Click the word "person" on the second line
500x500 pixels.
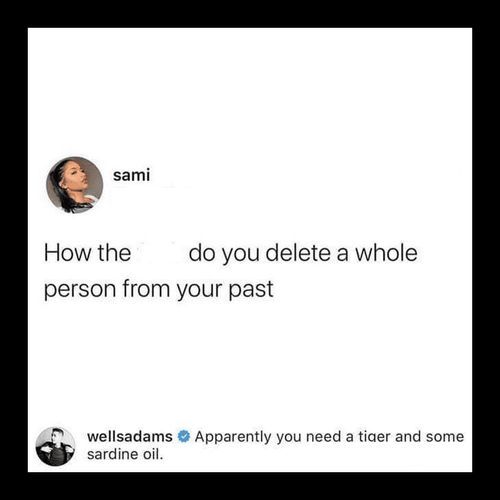pos(80,290)
